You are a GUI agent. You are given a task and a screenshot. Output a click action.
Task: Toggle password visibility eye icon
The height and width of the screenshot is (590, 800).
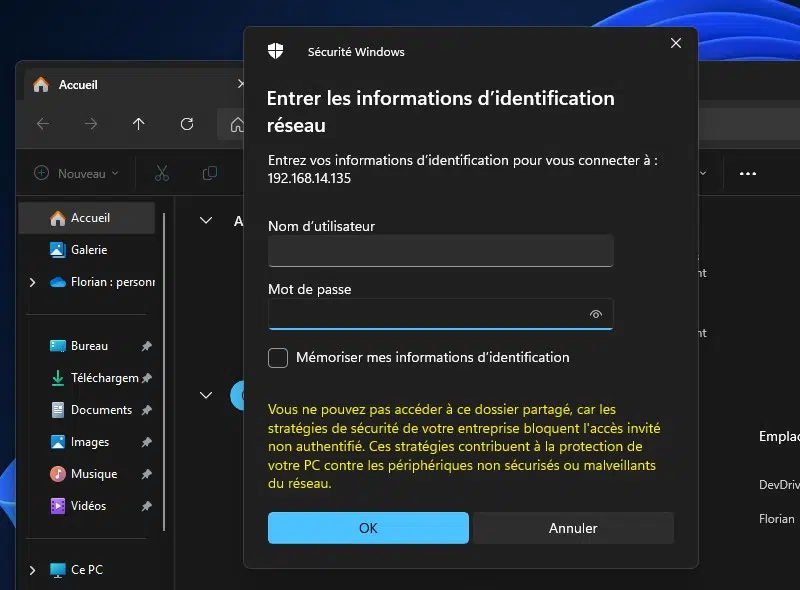pos(596,314)
